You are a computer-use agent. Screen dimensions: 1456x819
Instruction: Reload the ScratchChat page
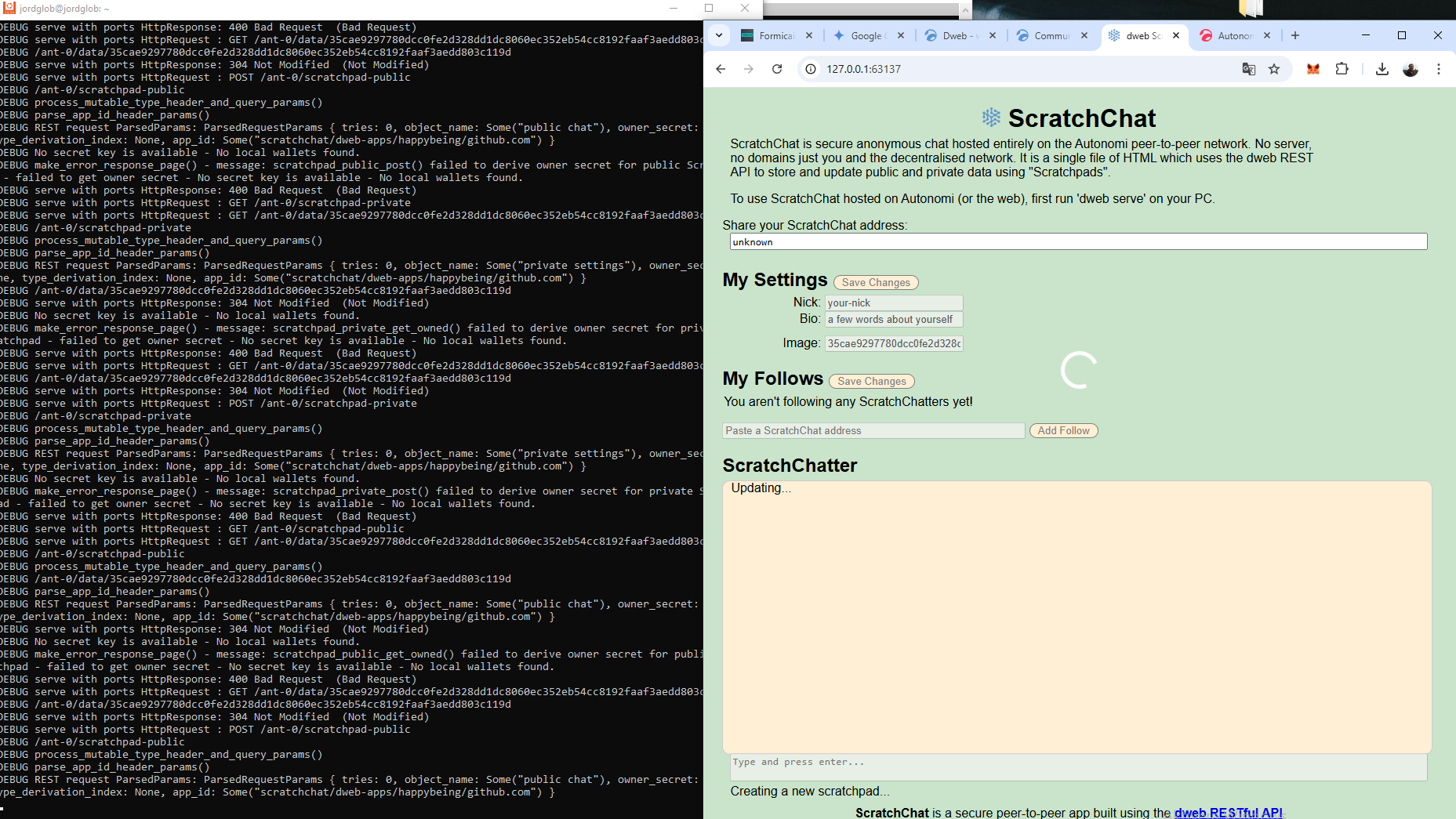click(x=777, y=69)
